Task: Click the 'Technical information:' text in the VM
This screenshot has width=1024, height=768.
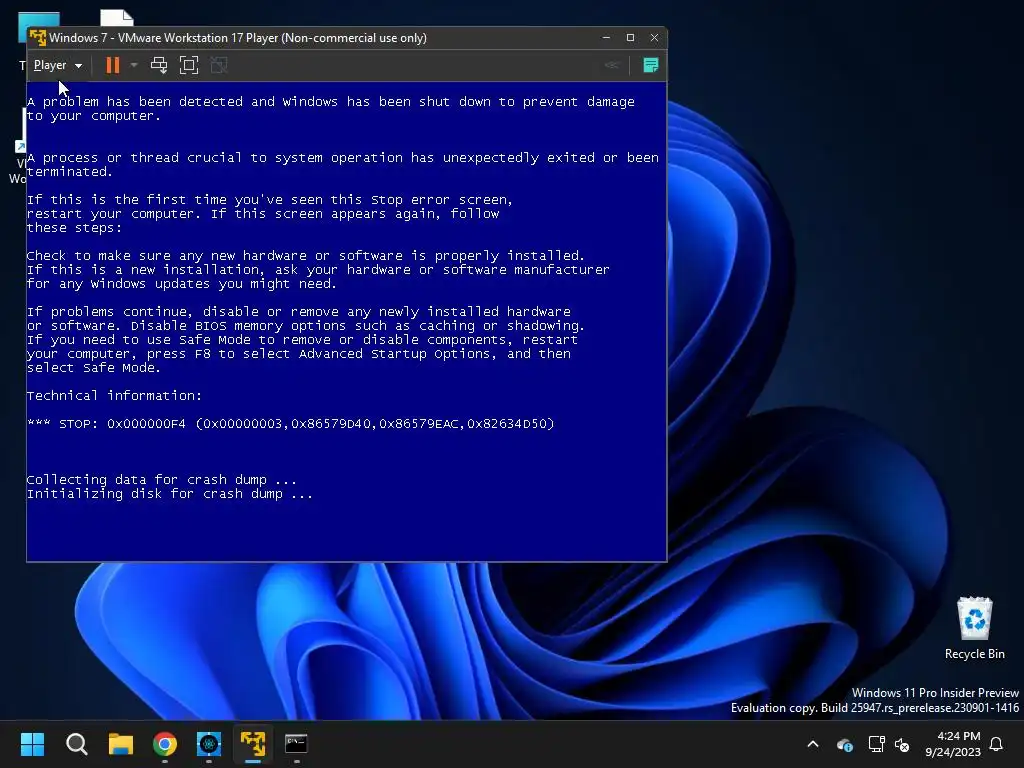Action: 114,396
